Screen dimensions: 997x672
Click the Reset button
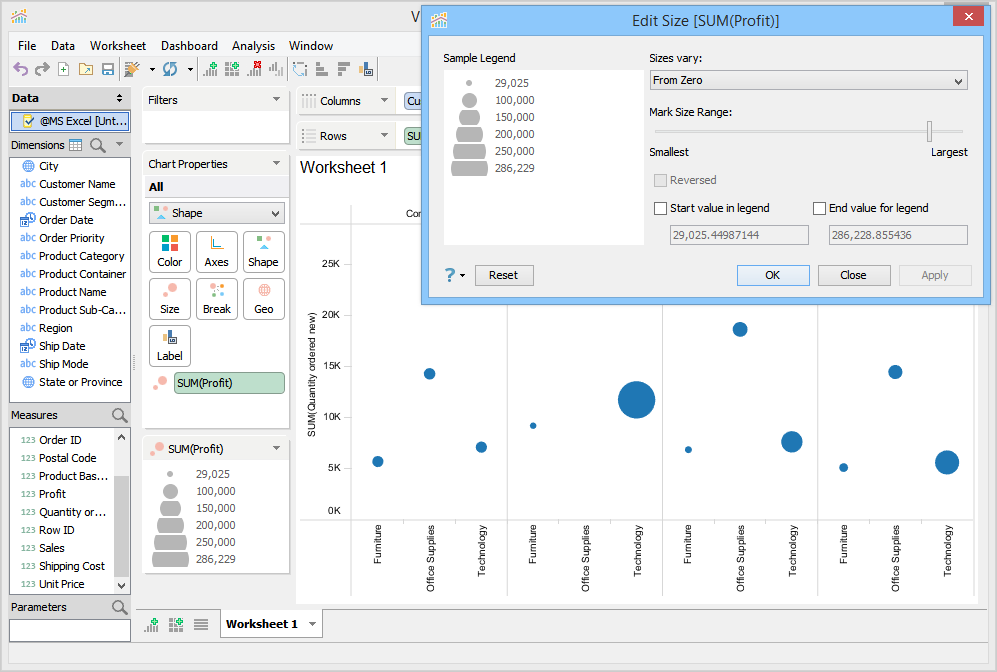click(x=503, y=275)
